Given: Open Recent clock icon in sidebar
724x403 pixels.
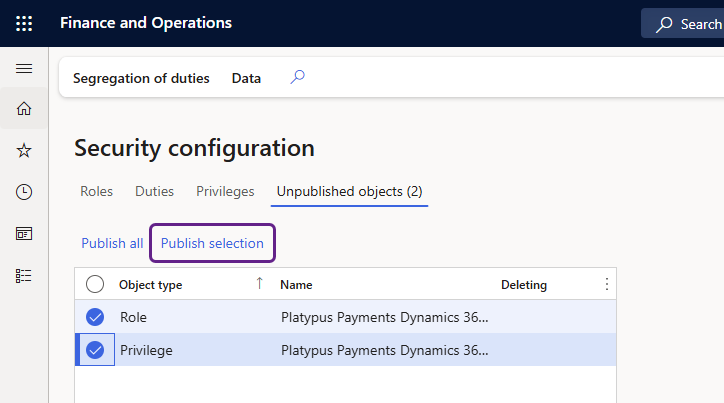Looking at the screenshot, I should point(24,192).
